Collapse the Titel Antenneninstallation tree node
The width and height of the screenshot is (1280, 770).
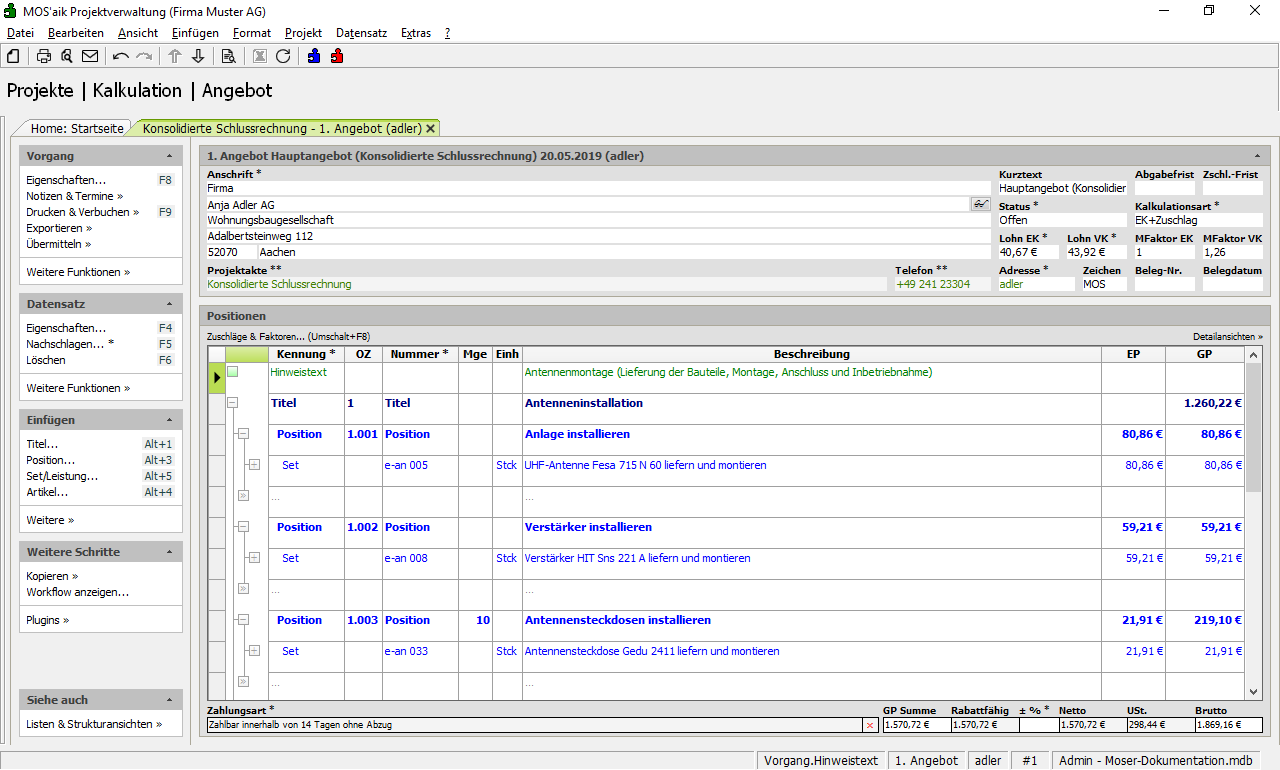point(233,403)
